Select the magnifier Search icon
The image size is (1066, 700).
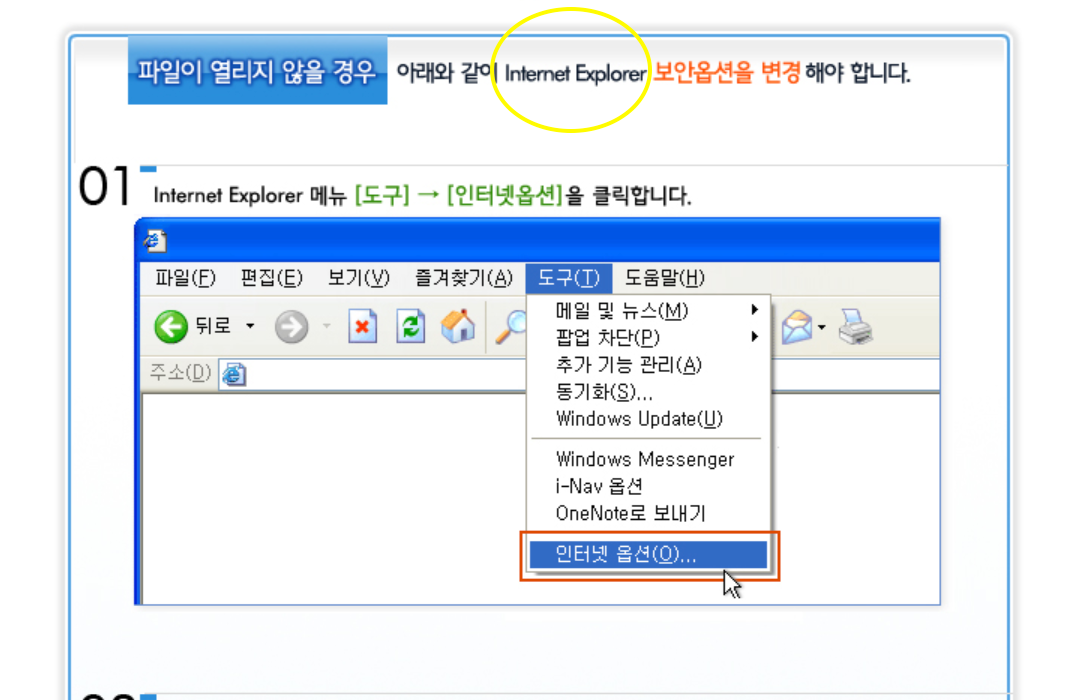tap(513, 327)
